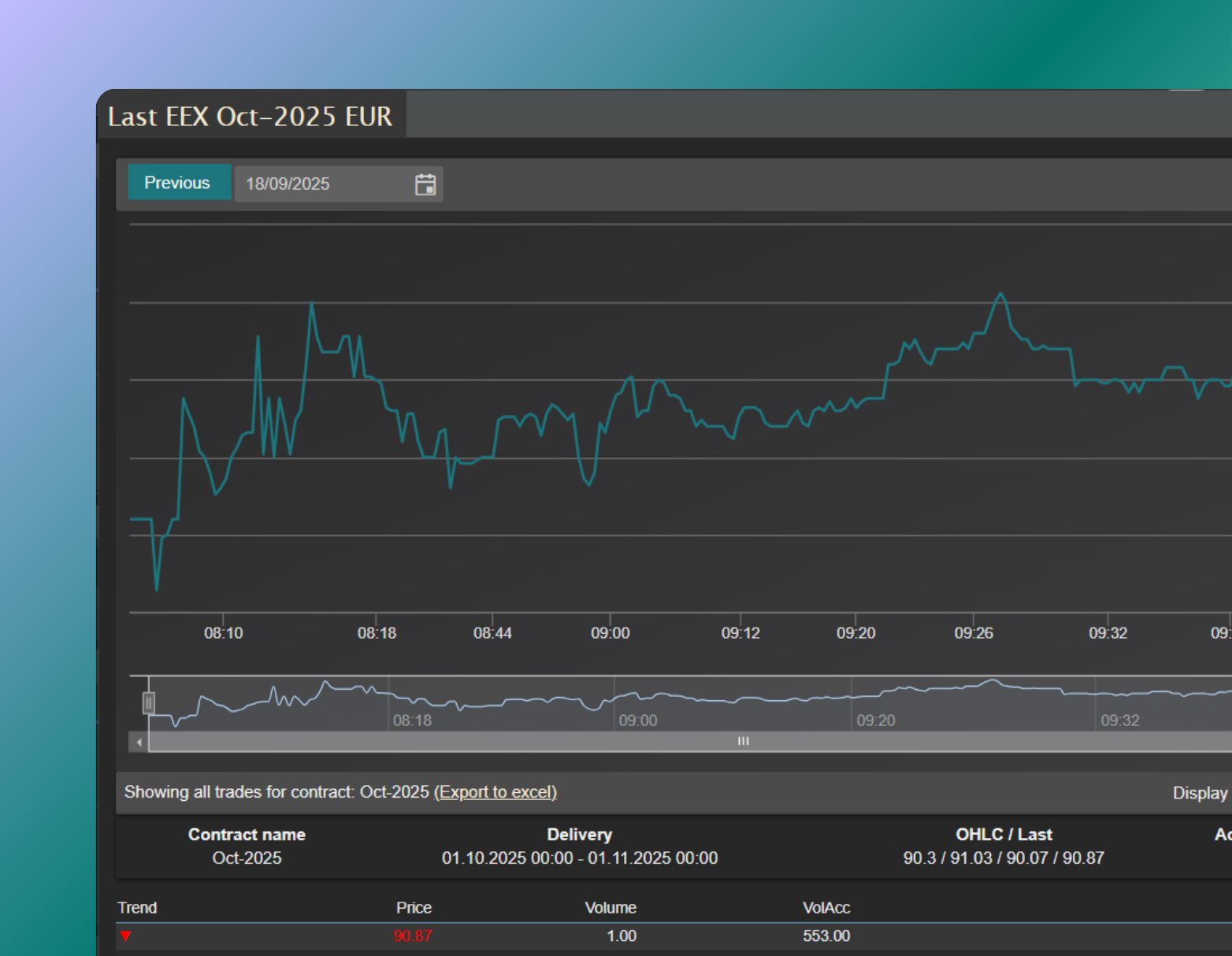Click the 09:20 marker in navigator
1232x956 pixels.
point(875,721)
